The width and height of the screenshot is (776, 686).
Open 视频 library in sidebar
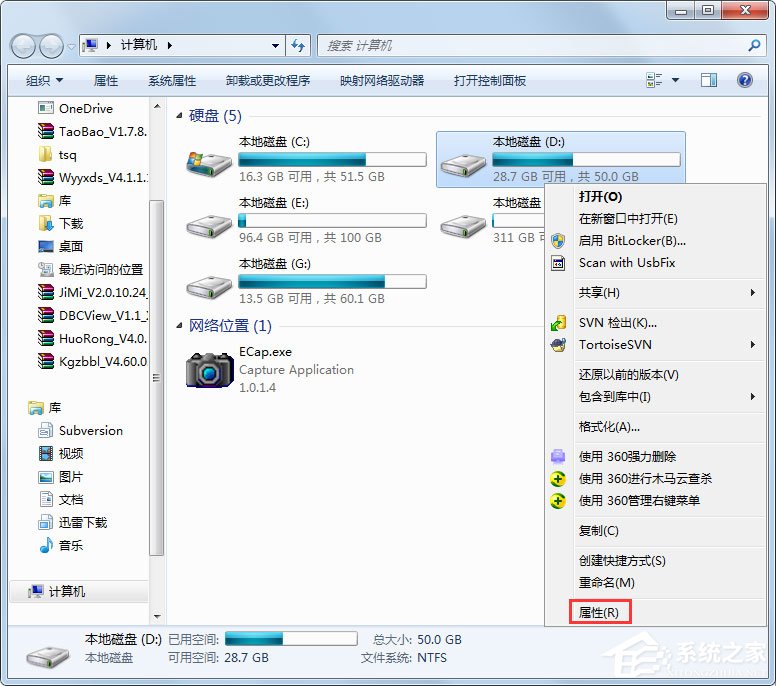point(60,453)
